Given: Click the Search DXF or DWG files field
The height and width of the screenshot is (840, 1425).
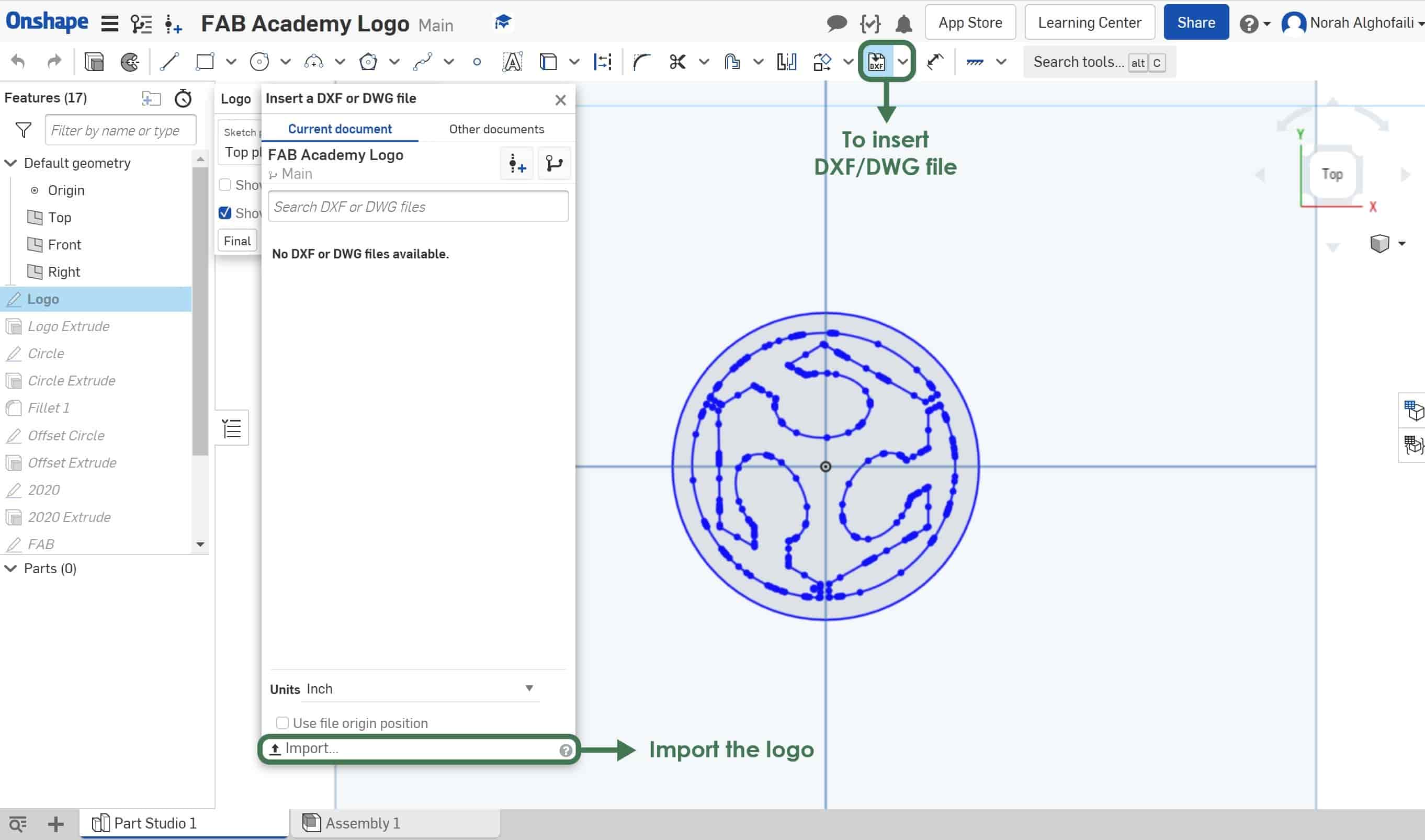Looking at the screenshot, I should [418, 207].
